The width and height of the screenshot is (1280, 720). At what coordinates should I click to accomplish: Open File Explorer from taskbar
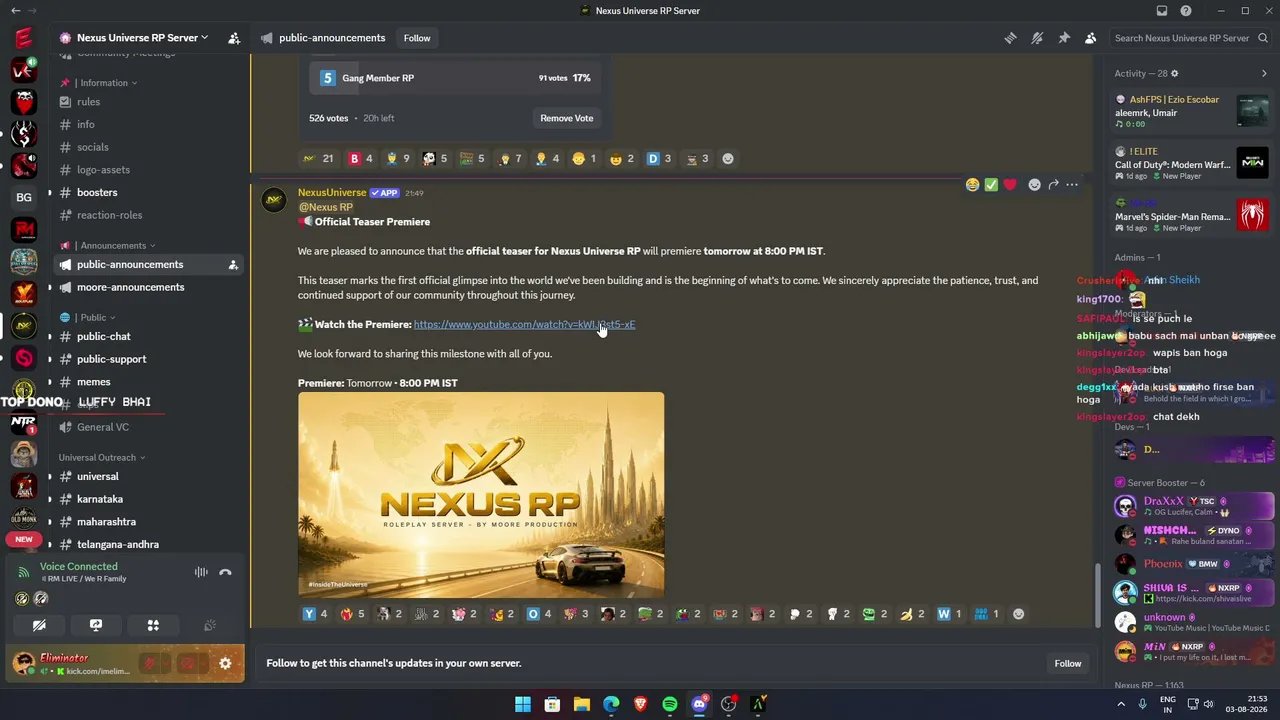(582, 704)
